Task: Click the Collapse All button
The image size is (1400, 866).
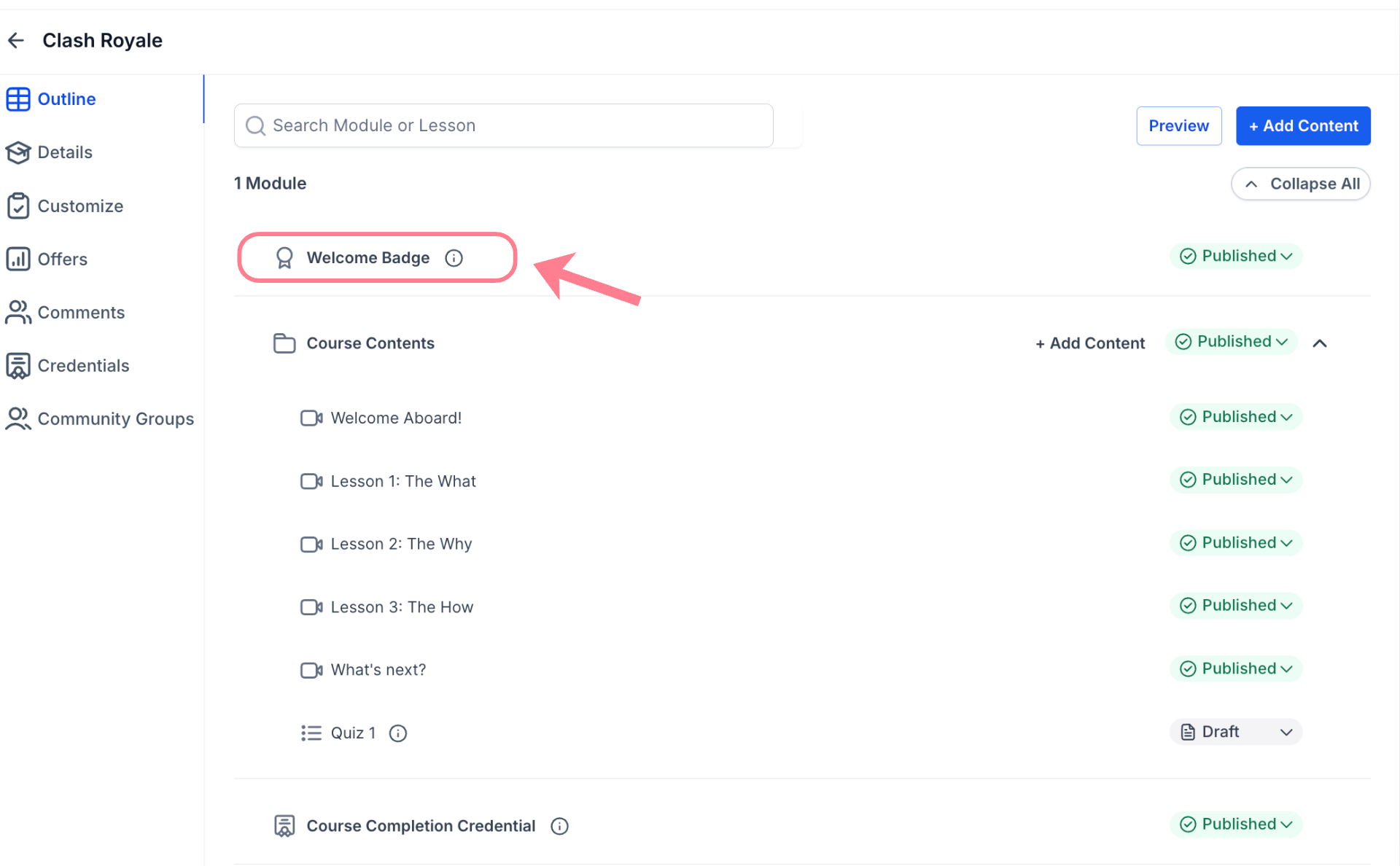Action: pyautogui.click(x=1300, y=184)
